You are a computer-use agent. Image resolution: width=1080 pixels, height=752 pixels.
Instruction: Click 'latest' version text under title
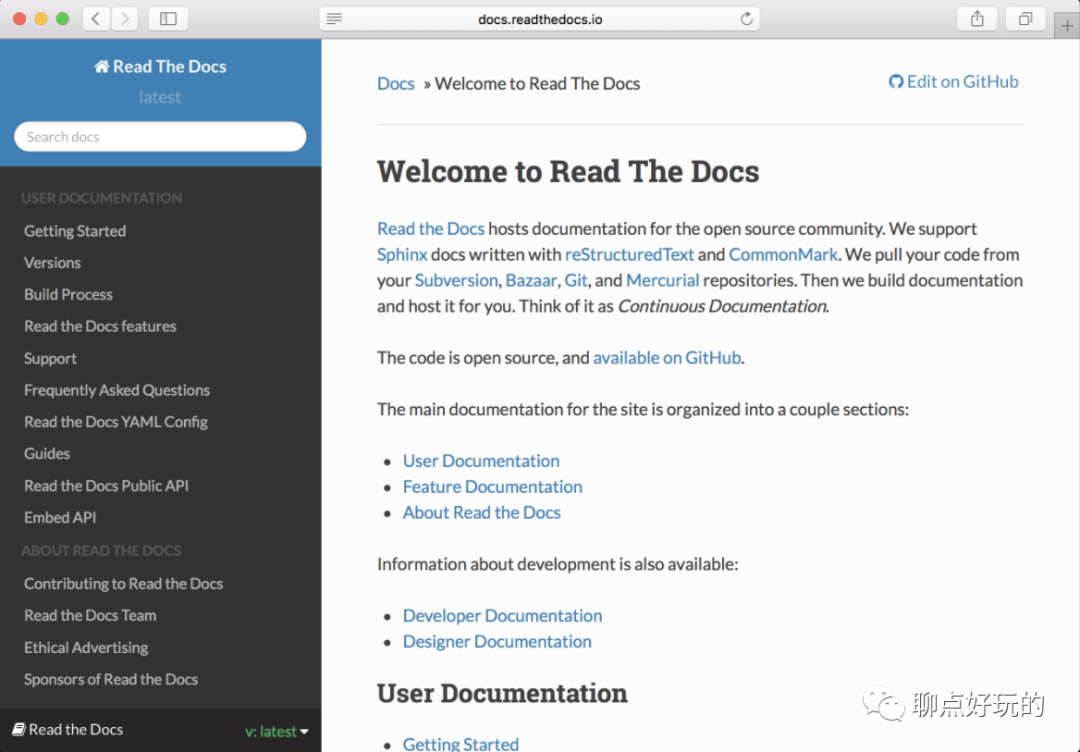click(x=160, y=97)
